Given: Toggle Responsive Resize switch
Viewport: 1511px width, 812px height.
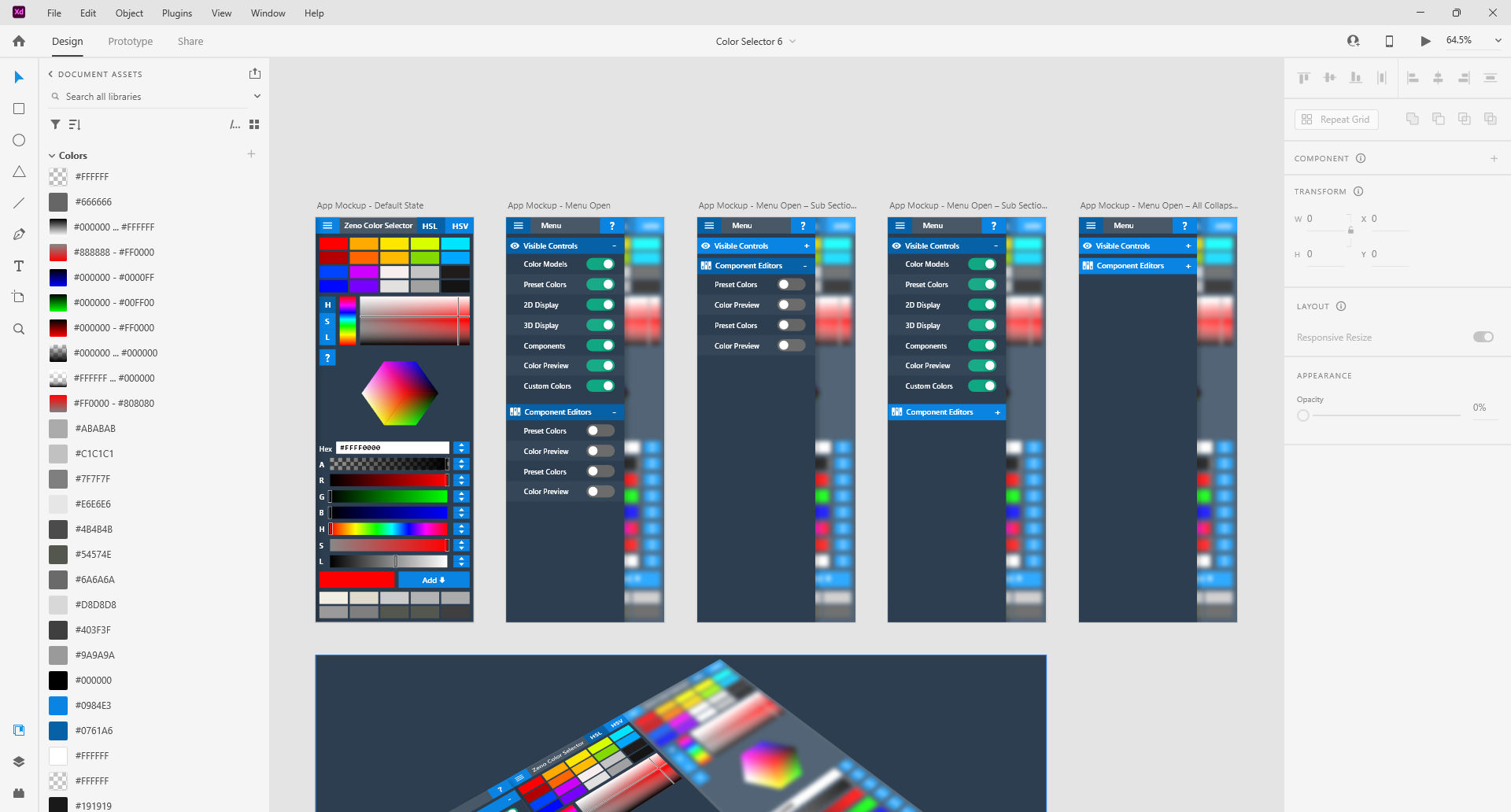Looking at the screenshot, I should click(1483, 337).
